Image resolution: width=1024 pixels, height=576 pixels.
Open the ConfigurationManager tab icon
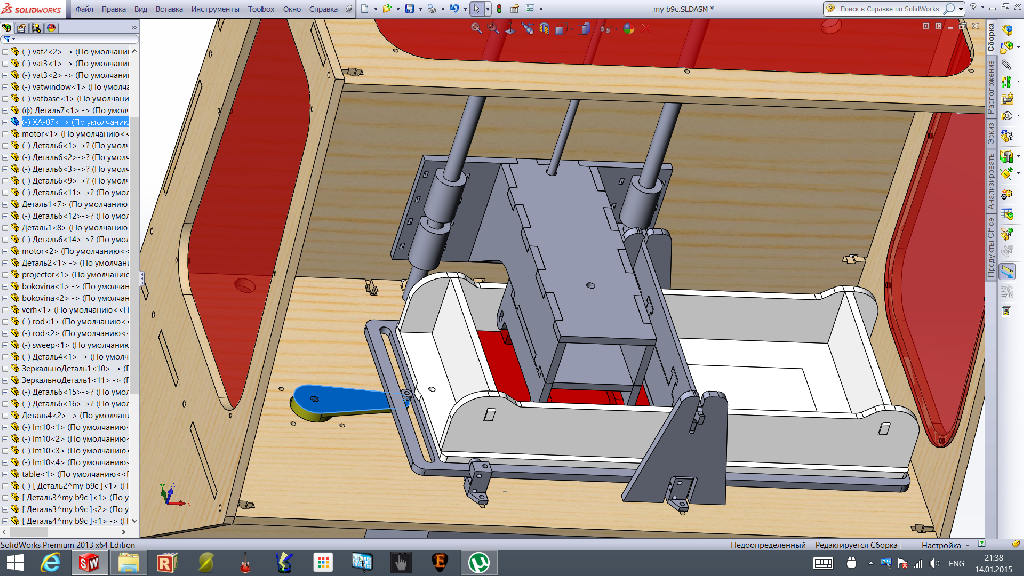coord(36,29)
